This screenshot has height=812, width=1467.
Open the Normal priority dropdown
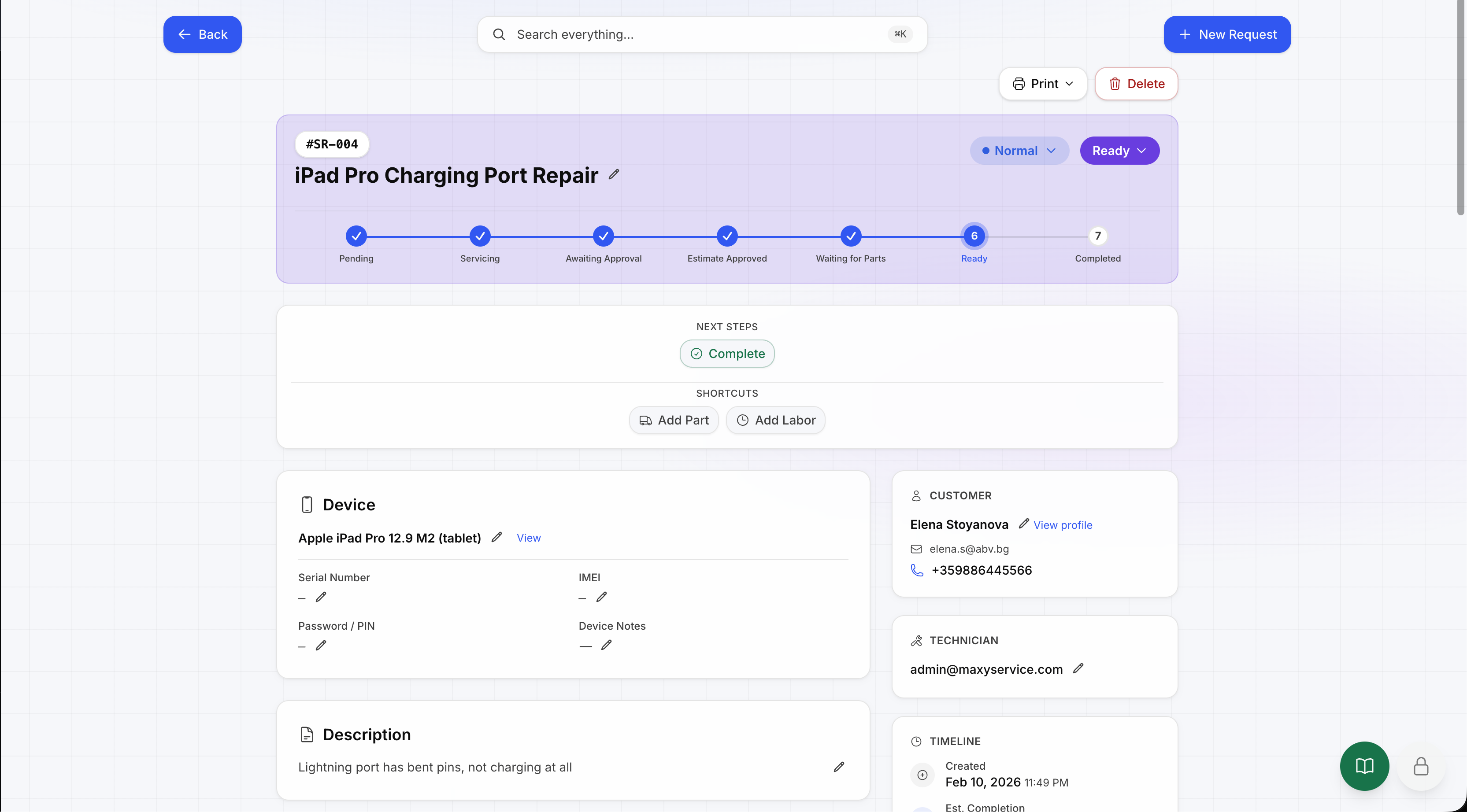pyautogui.click(x=1019, y=150)
